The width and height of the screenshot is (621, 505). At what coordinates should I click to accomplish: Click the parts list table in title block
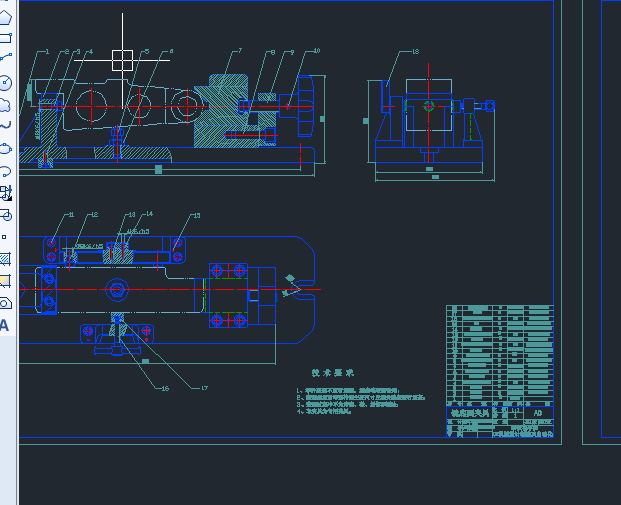pos(500,355)
